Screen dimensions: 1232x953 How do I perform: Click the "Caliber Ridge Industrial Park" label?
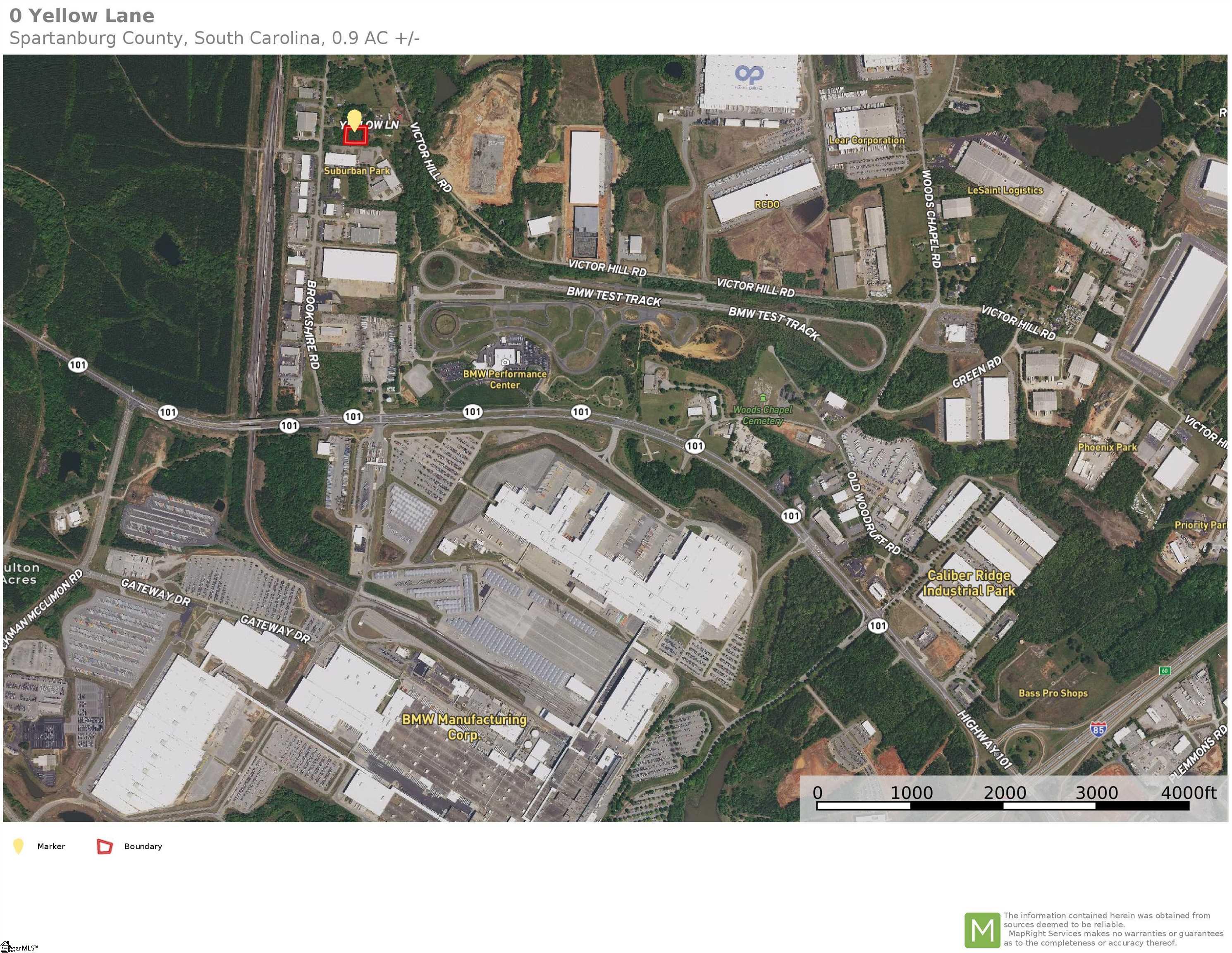point(969,583)
